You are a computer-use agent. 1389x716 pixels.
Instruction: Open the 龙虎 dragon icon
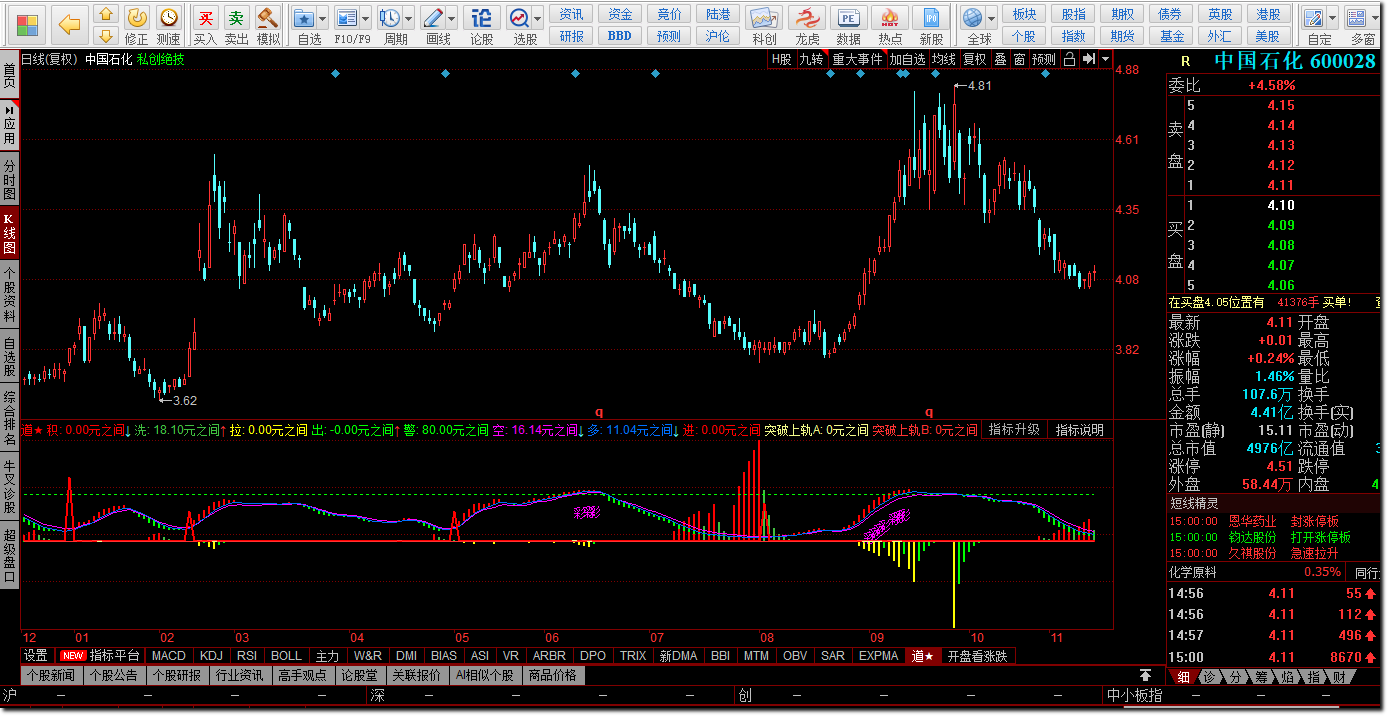(806, 17)
